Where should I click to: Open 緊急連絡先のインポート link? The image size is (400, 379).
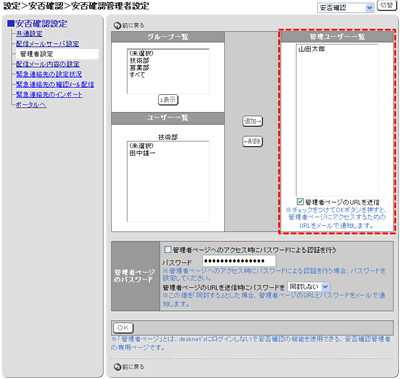click(x=49, y=95)
